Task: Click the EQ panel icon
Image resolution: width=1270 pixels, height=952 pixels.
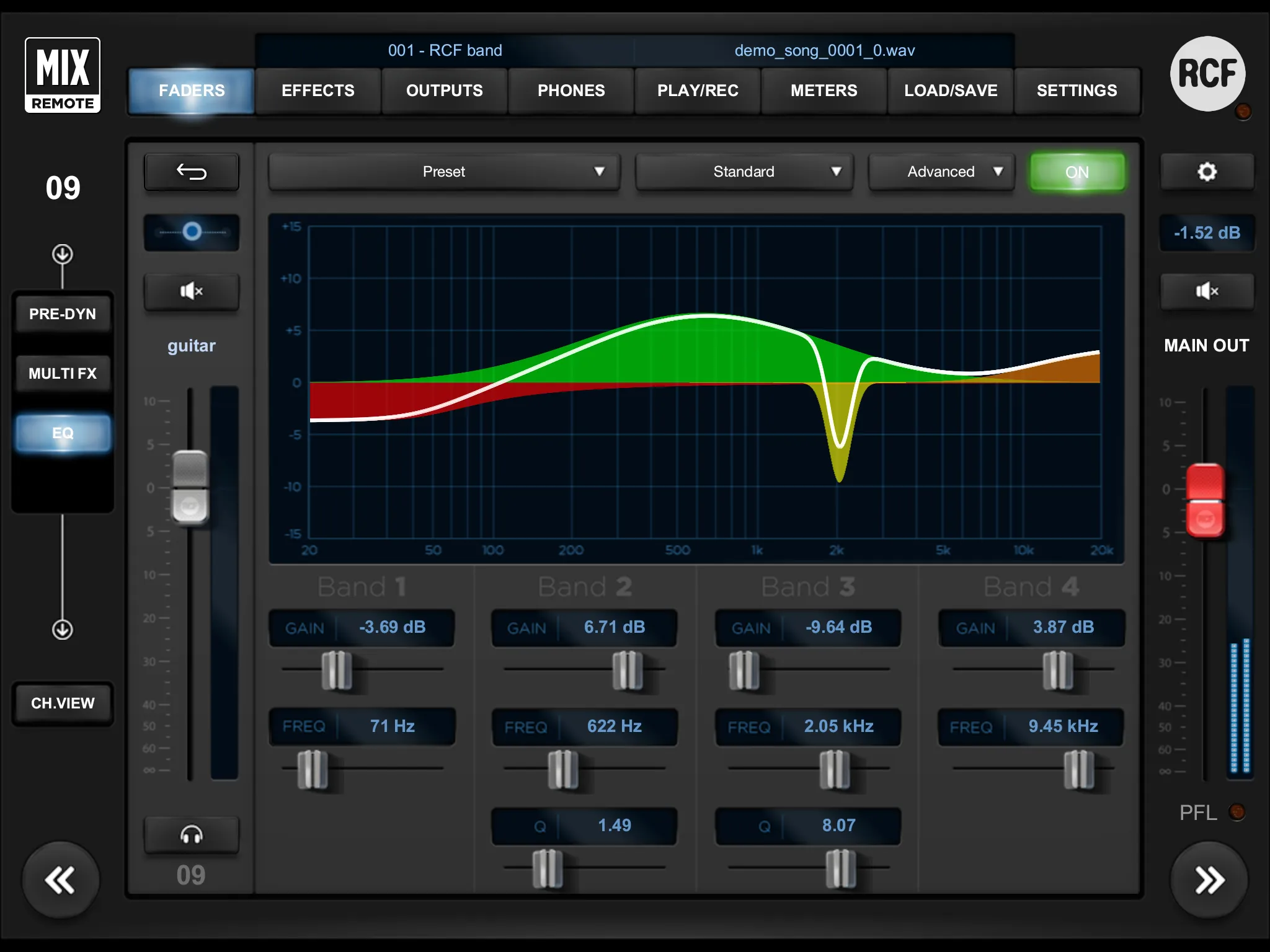Action: coord(62,432)
